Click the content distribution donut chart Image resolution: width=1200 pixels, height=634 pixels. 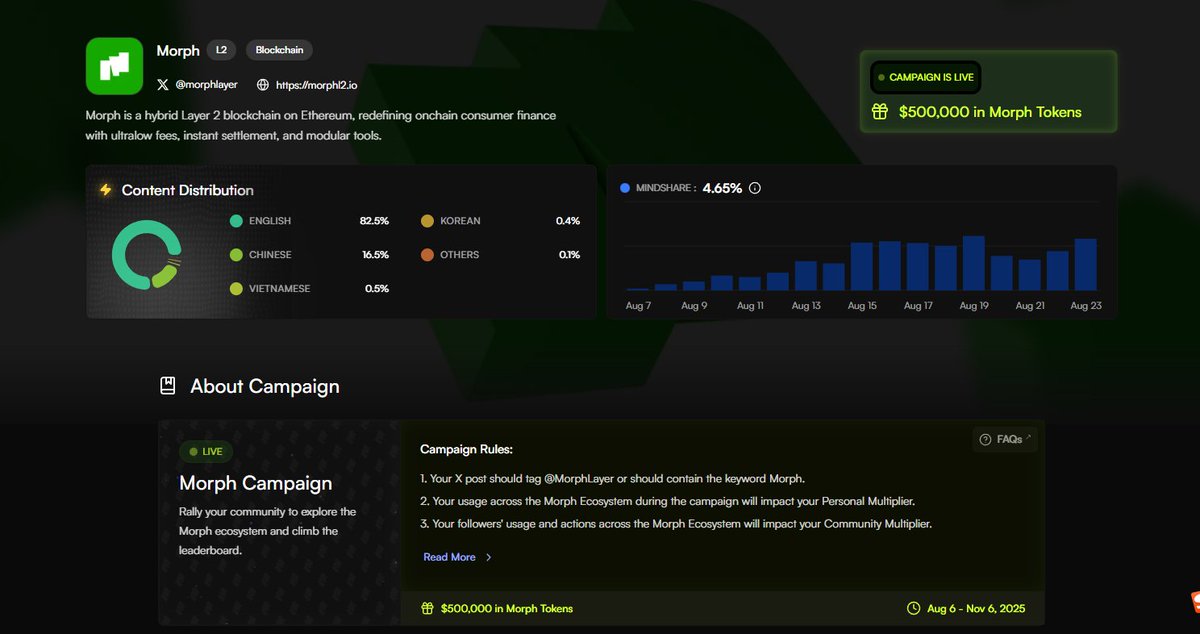coord(147,255)
